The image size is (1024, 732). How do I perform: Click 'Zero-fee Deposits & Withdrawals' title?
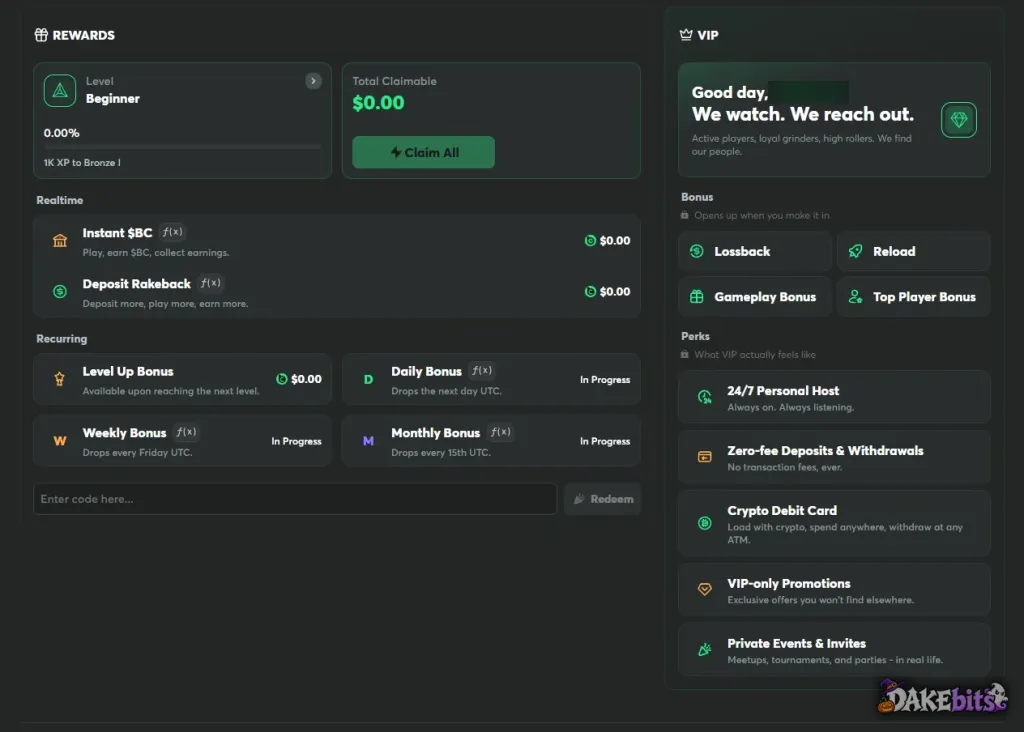tap(825, 451)
